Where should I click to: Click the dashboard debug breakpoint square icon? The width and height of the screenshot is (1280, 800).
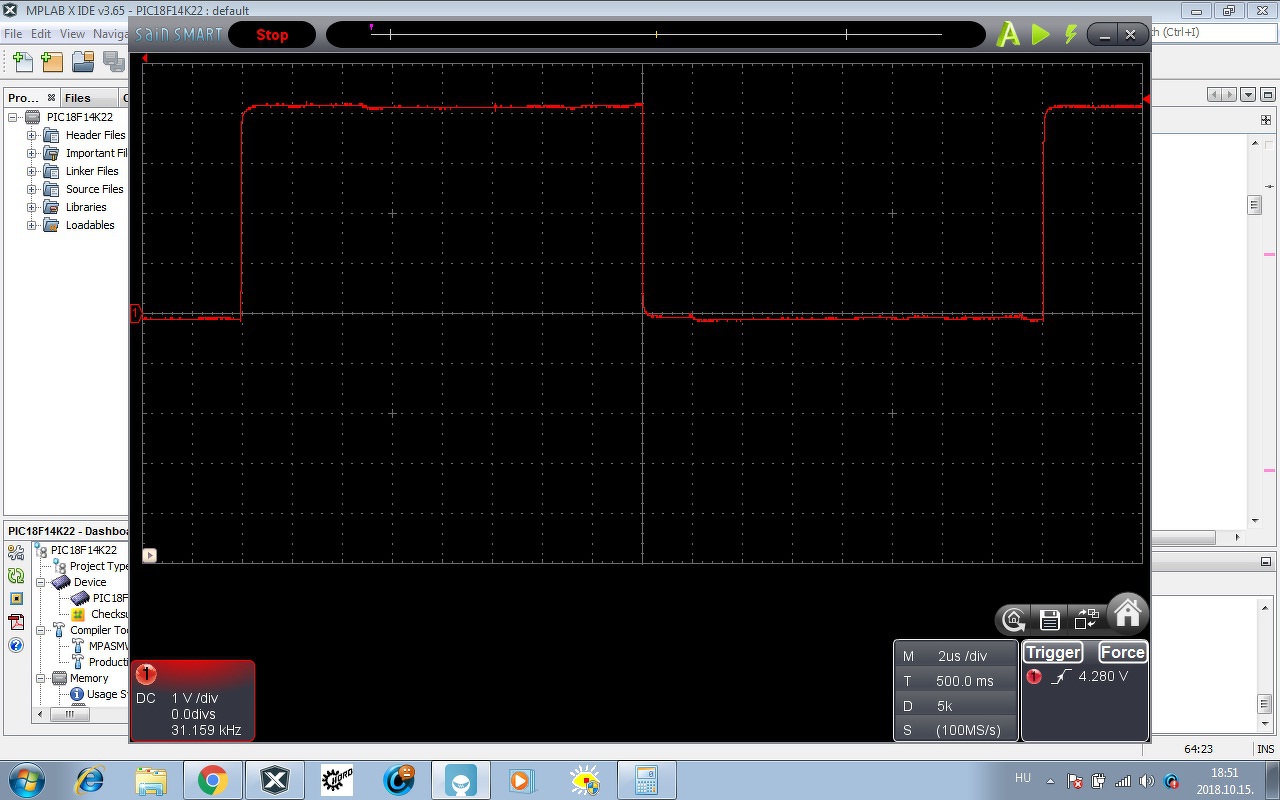(16, 598)
